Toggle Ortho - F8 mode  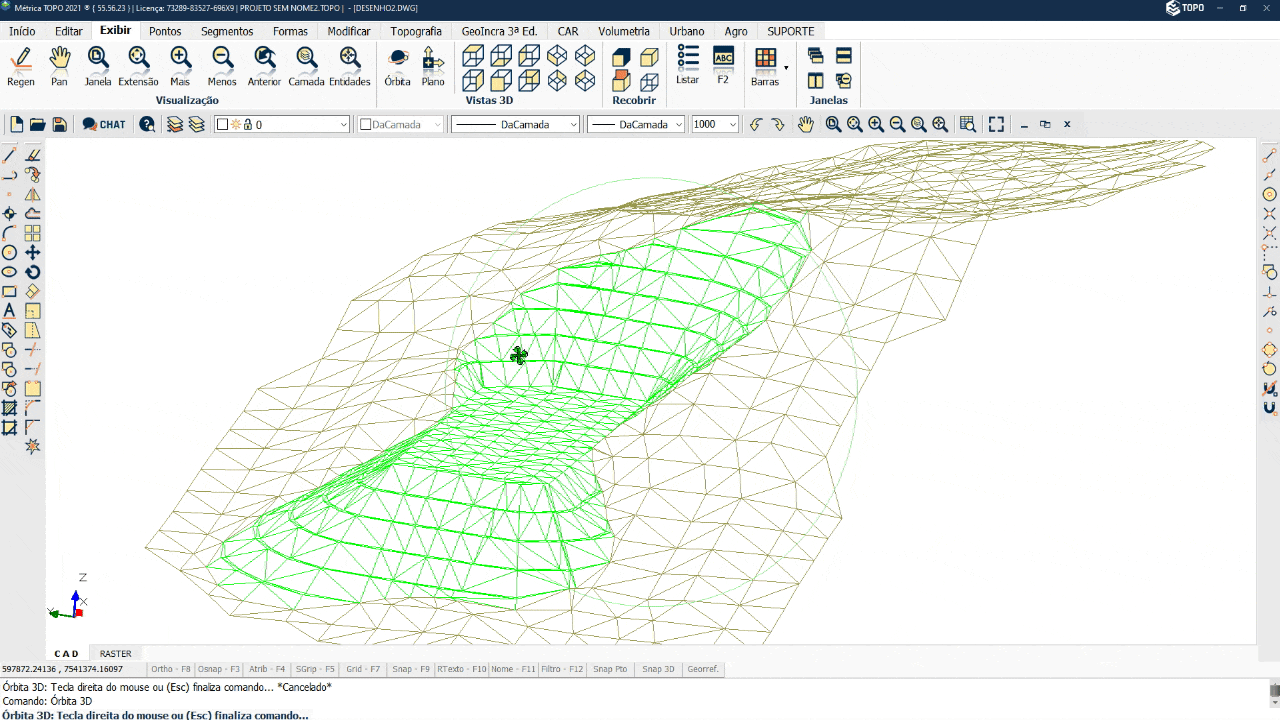click(x=170, y=669)
